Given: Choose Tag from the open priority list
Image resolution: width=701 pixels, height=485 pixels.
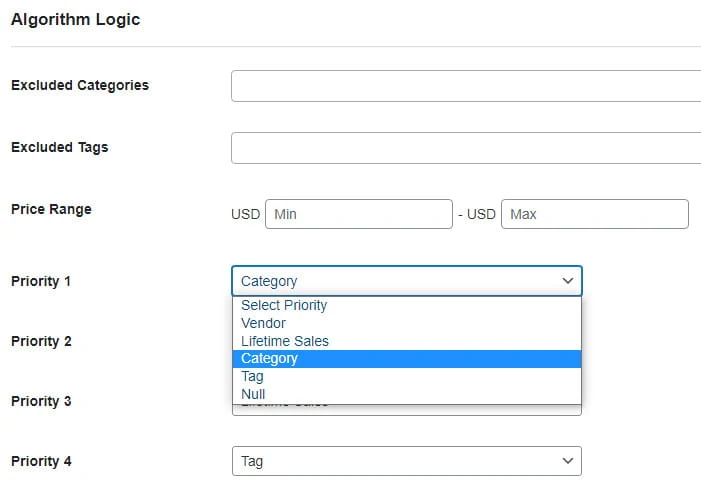Looking at the screenshot, I should [x=252, y=377].
